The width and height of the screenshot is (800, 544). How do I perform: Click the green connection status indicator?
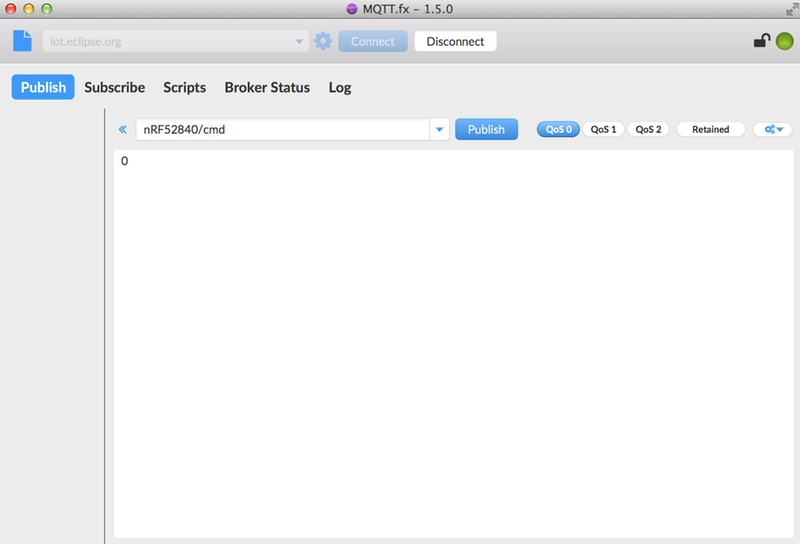(x=784, y=41)
